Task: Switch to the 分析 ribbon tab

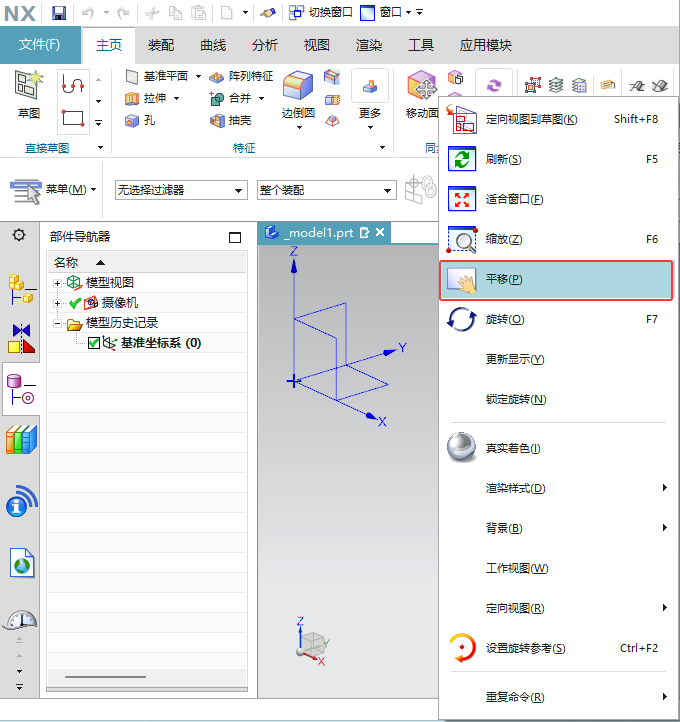Action: point(265,45)
